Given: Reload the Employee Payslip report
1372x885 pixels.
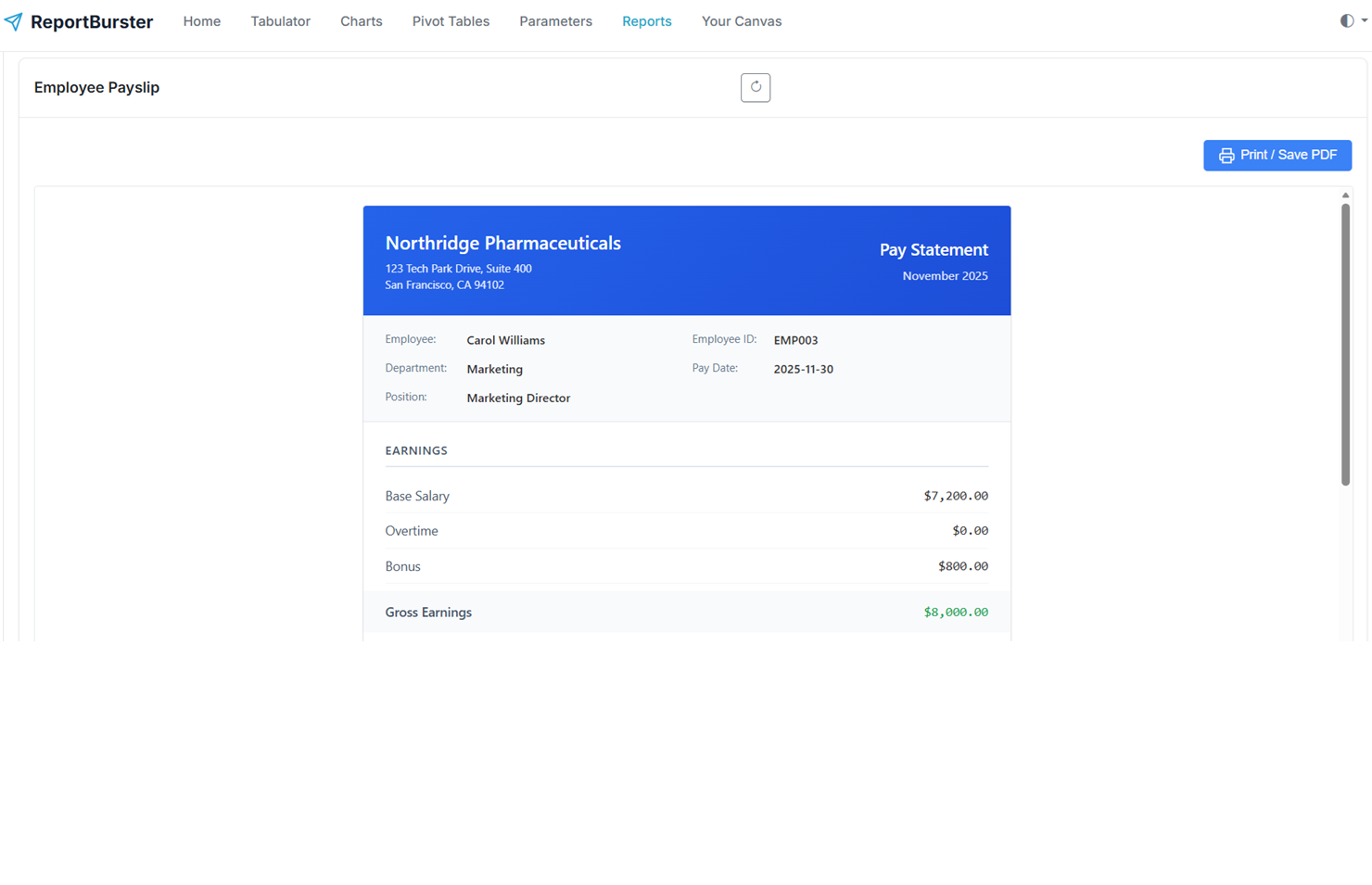Looking at the screenshot, I should pyautogui.click(x=755, y=87).
